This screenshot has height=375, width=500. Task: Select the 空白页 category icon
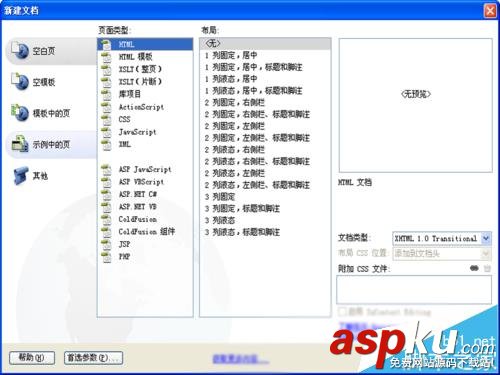coord(20,51)
